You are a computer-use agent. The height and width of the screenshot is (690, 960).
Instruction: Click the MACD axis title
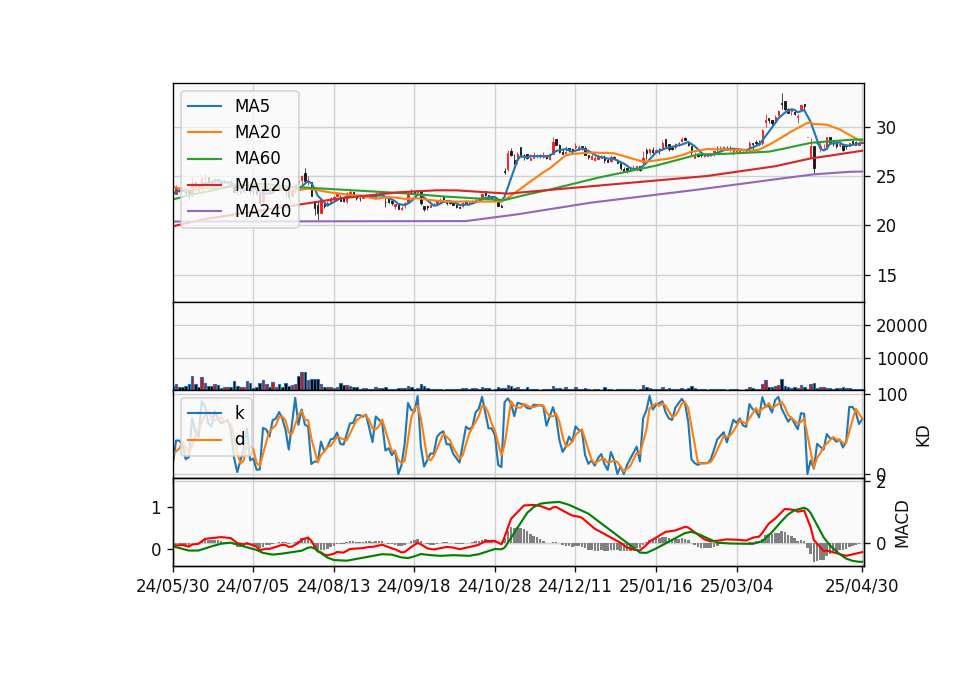coord(902,524)
